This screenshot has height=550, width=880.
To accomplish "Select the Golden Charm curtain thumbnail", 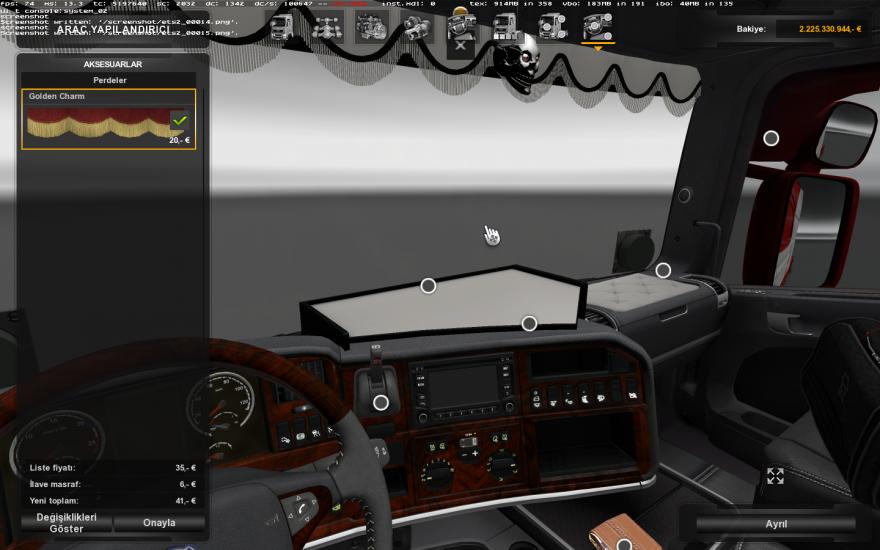I will tap(98, 126).
